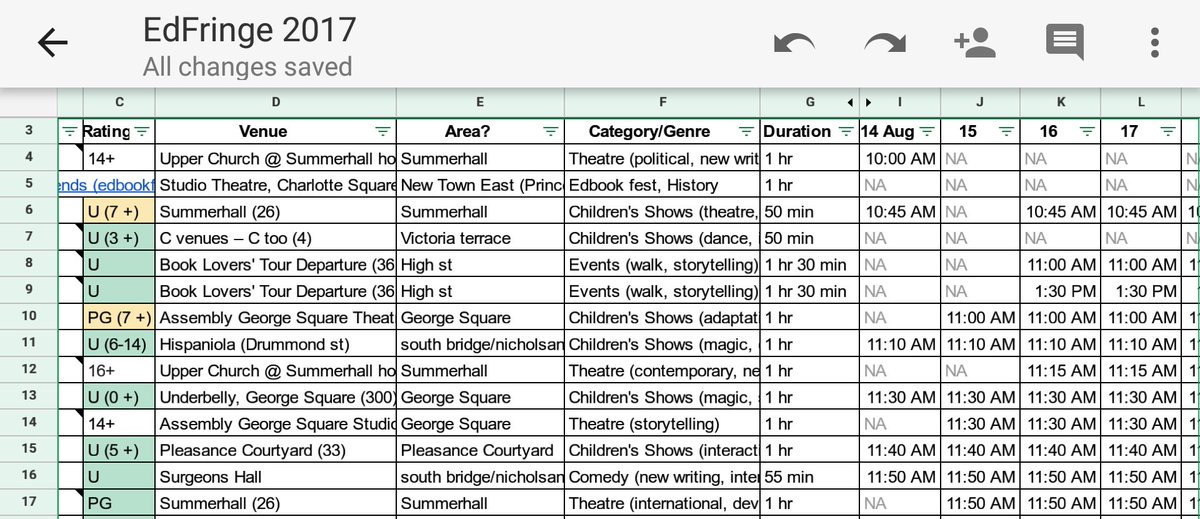The width and height of the screenshot is (1200, 519).
Task: Click the Hispaniola (Drummond st) venue cell
Action: point(276,344)
